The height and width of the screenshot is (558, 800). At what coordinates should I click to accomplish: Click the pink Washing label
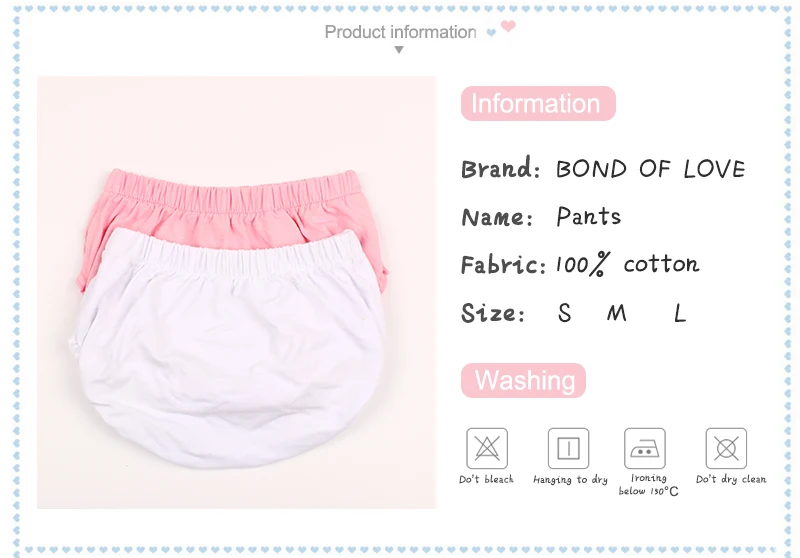pyautogui.click(x=523, y=381)
